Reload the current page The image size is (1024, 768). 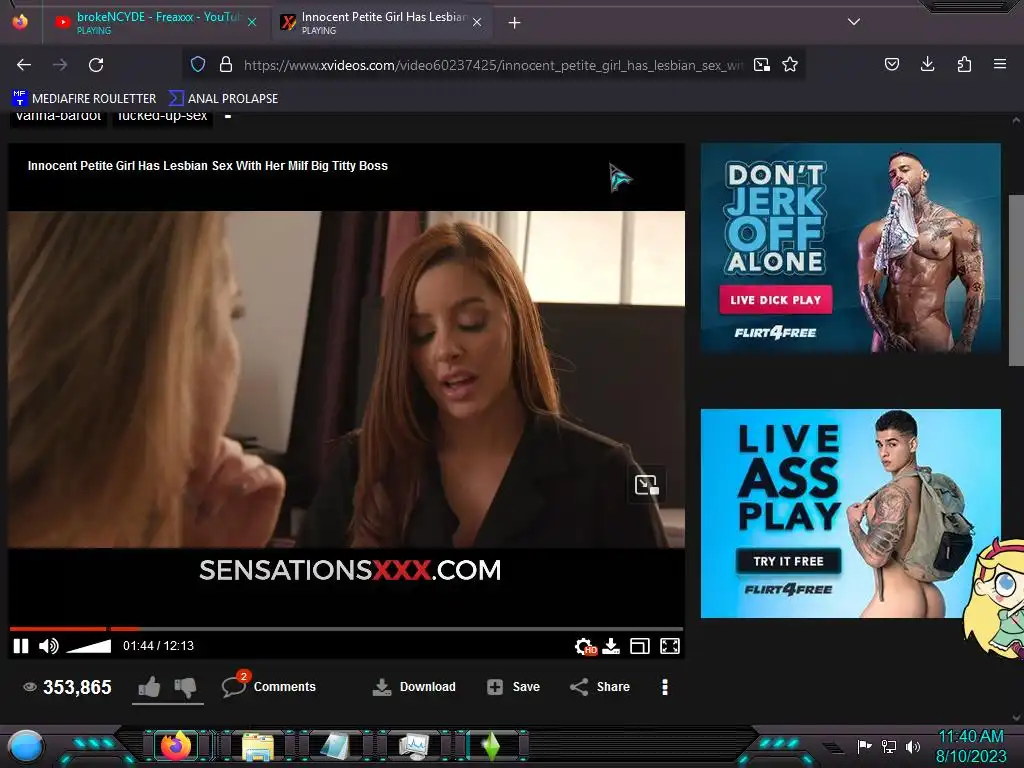pos(96,65)
